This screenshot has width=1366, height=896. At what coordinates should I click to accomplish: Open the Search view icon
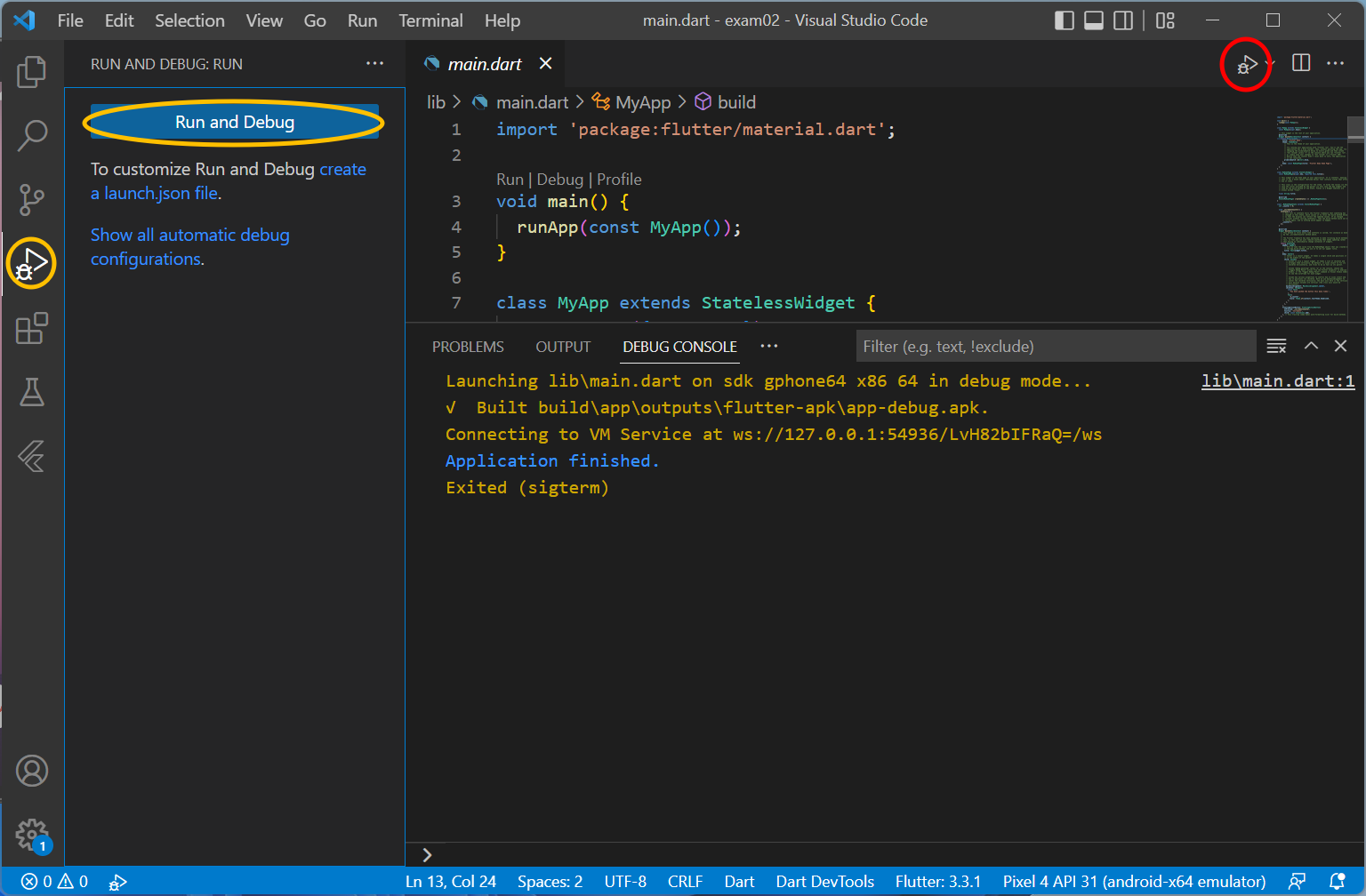pyautogui.click(x=32, y=136)
